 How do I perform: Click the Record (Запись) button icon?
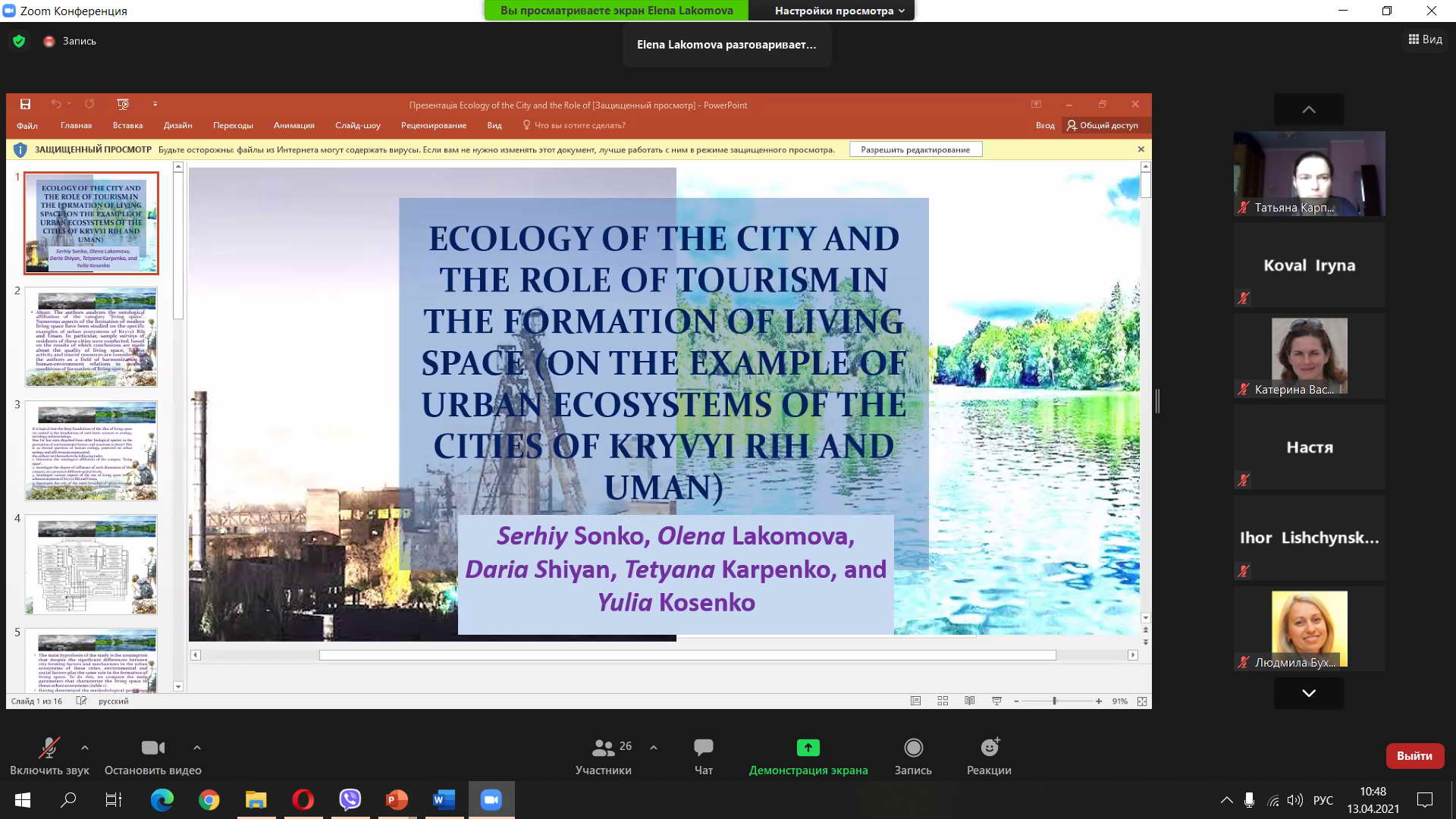913,748
